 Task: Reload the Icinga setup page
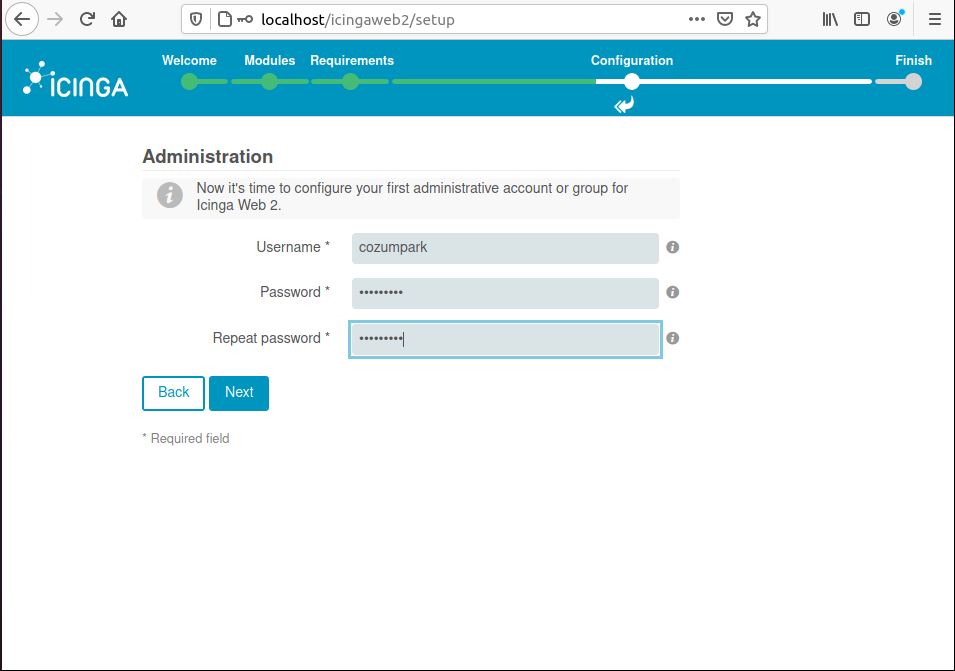87,19
